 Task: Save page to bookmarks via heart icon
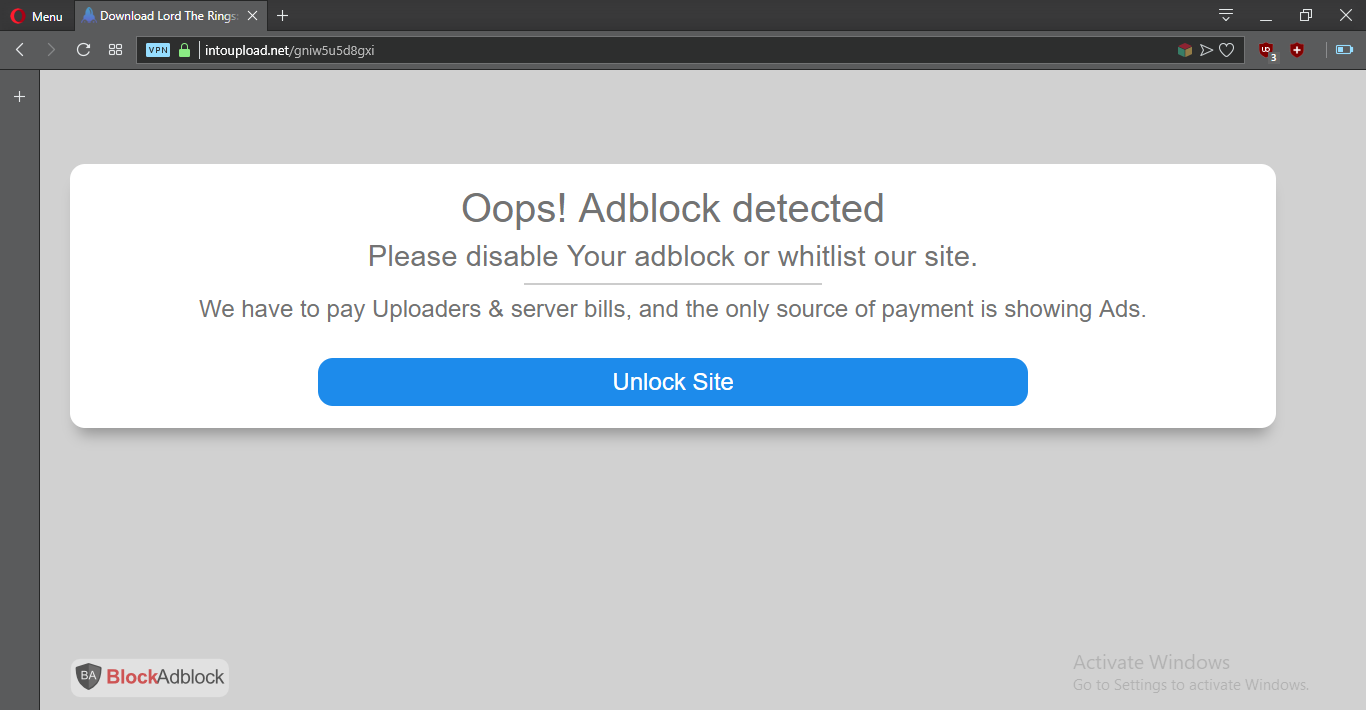(1227, 49)
